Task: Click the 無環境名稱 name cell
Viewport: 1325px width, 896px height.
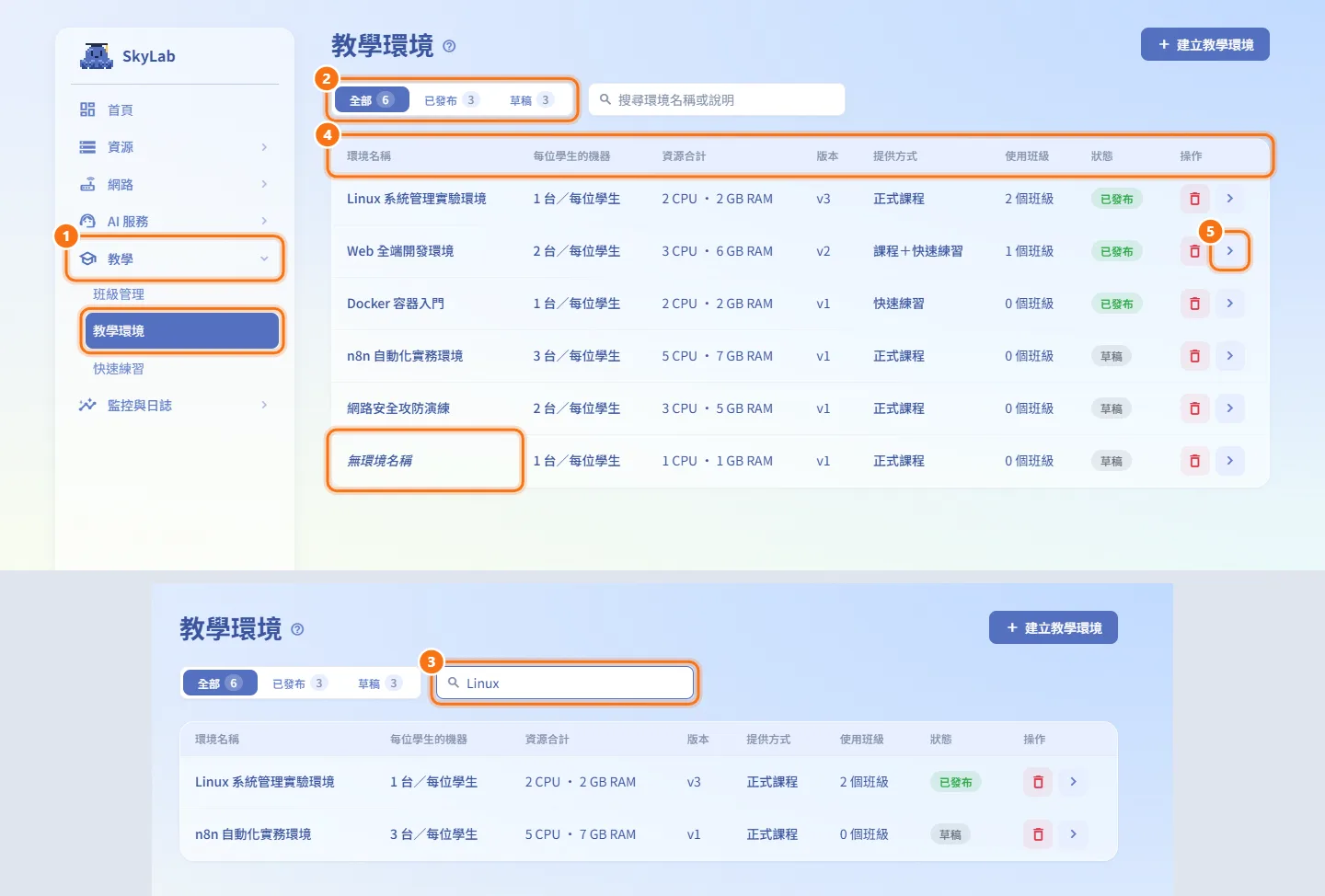Action: 380,461
